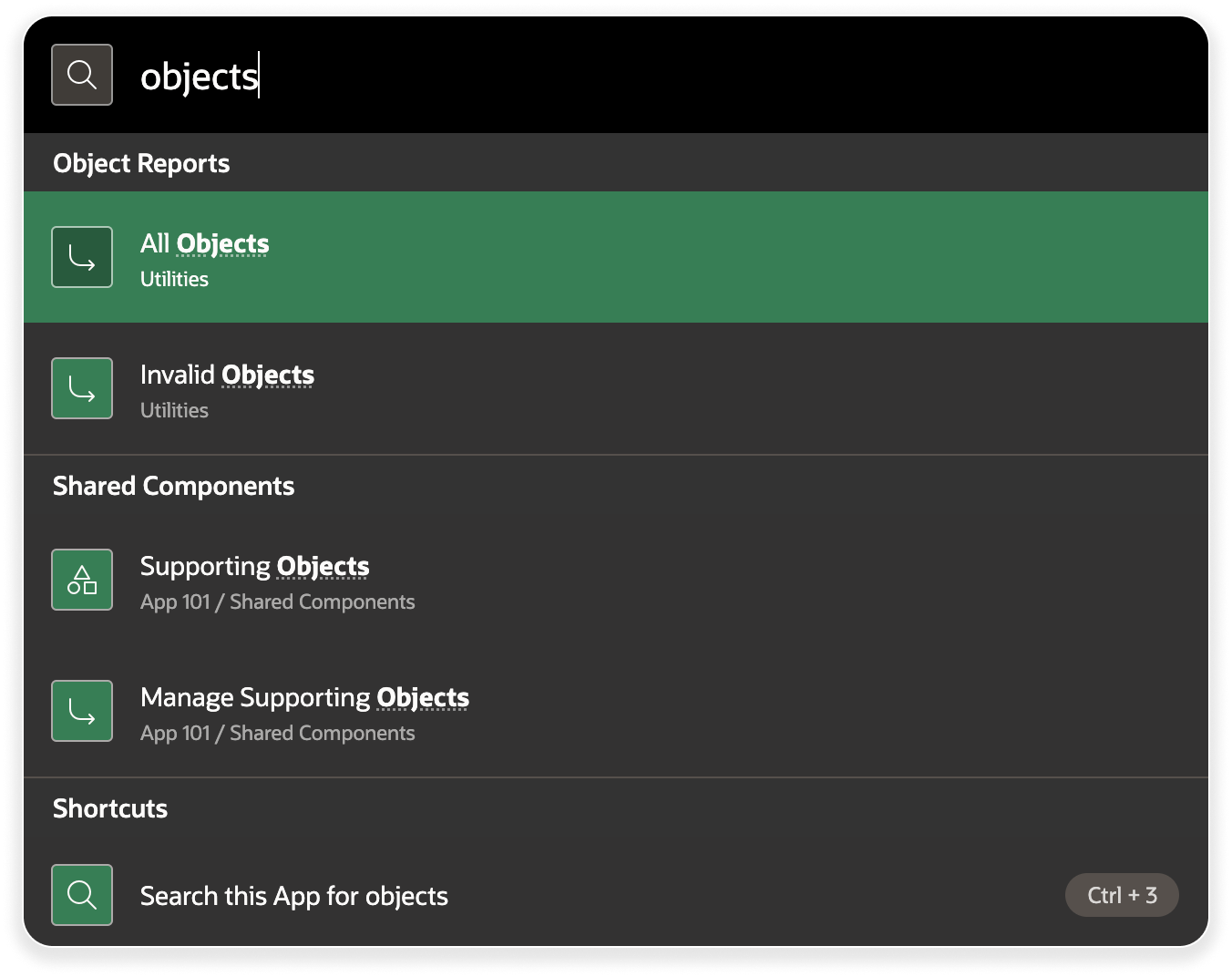
Task: Click the App 101 path under Supporting Objects
Action: [x=277, y=602]
